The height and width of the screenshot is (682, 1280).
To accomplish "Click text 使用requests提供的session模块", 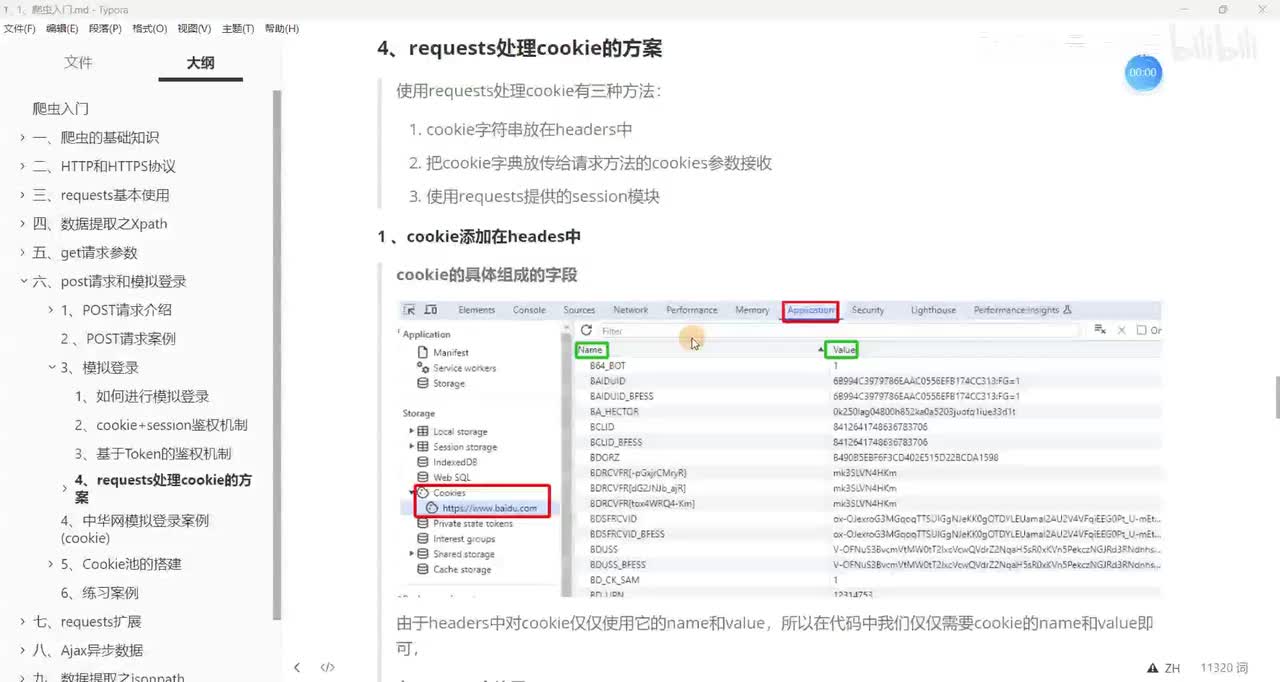I will [543, 197].
